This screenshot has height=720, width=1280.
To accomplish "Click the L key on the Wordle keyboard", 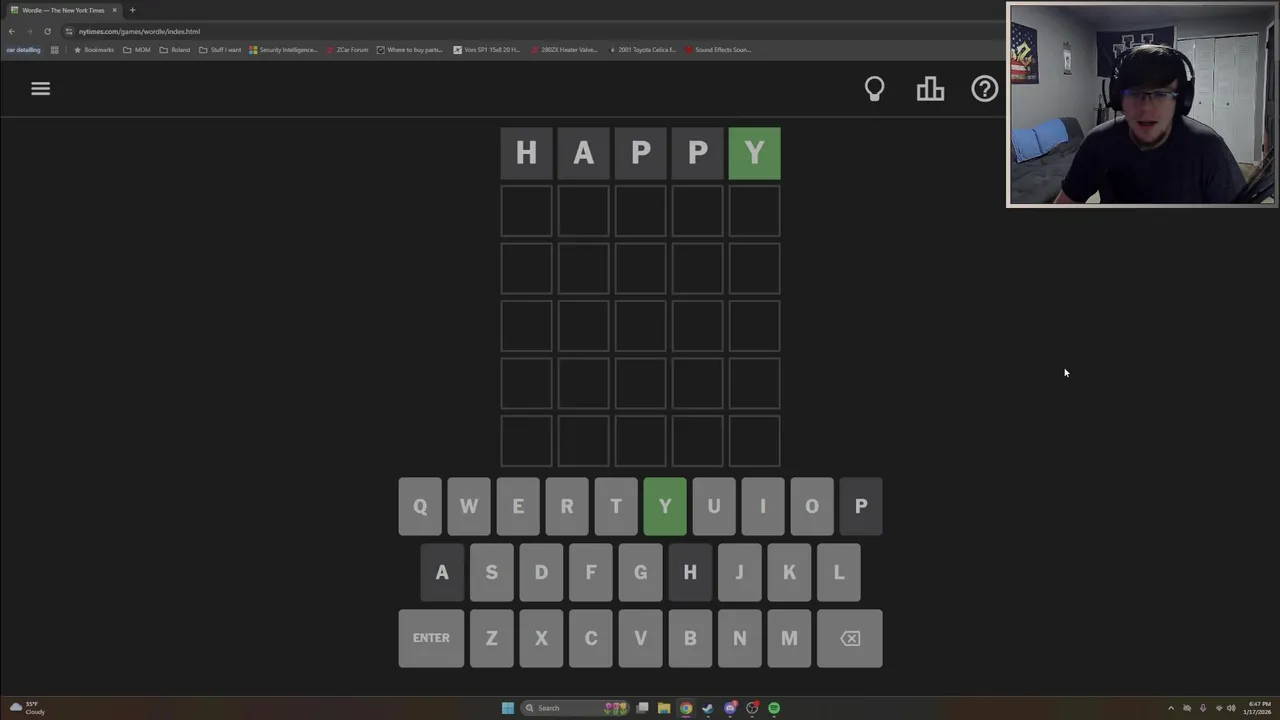I will (839, 572).
